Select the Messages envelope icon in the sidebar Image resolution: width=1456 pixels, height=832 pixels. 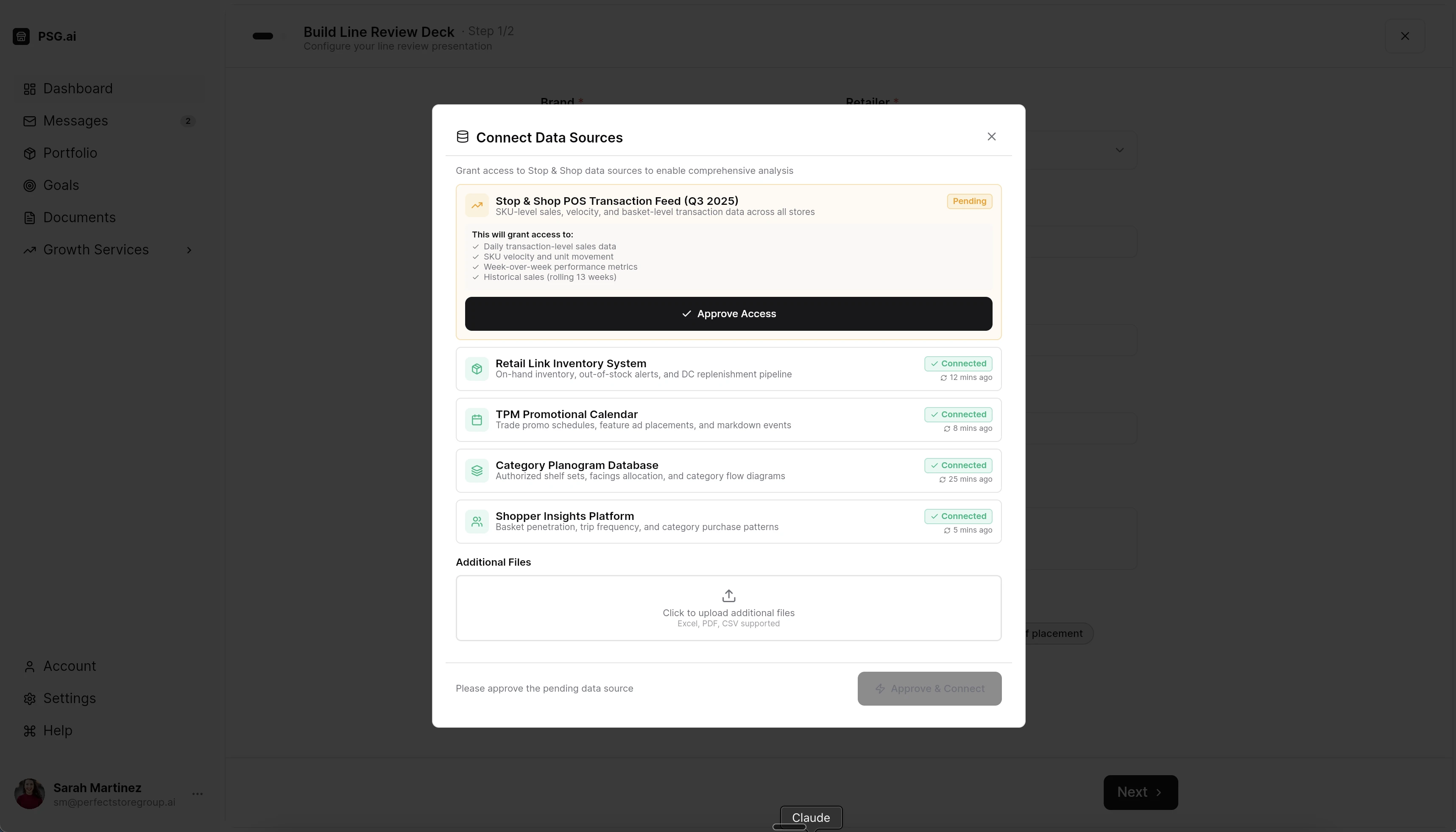click(30, 120)
